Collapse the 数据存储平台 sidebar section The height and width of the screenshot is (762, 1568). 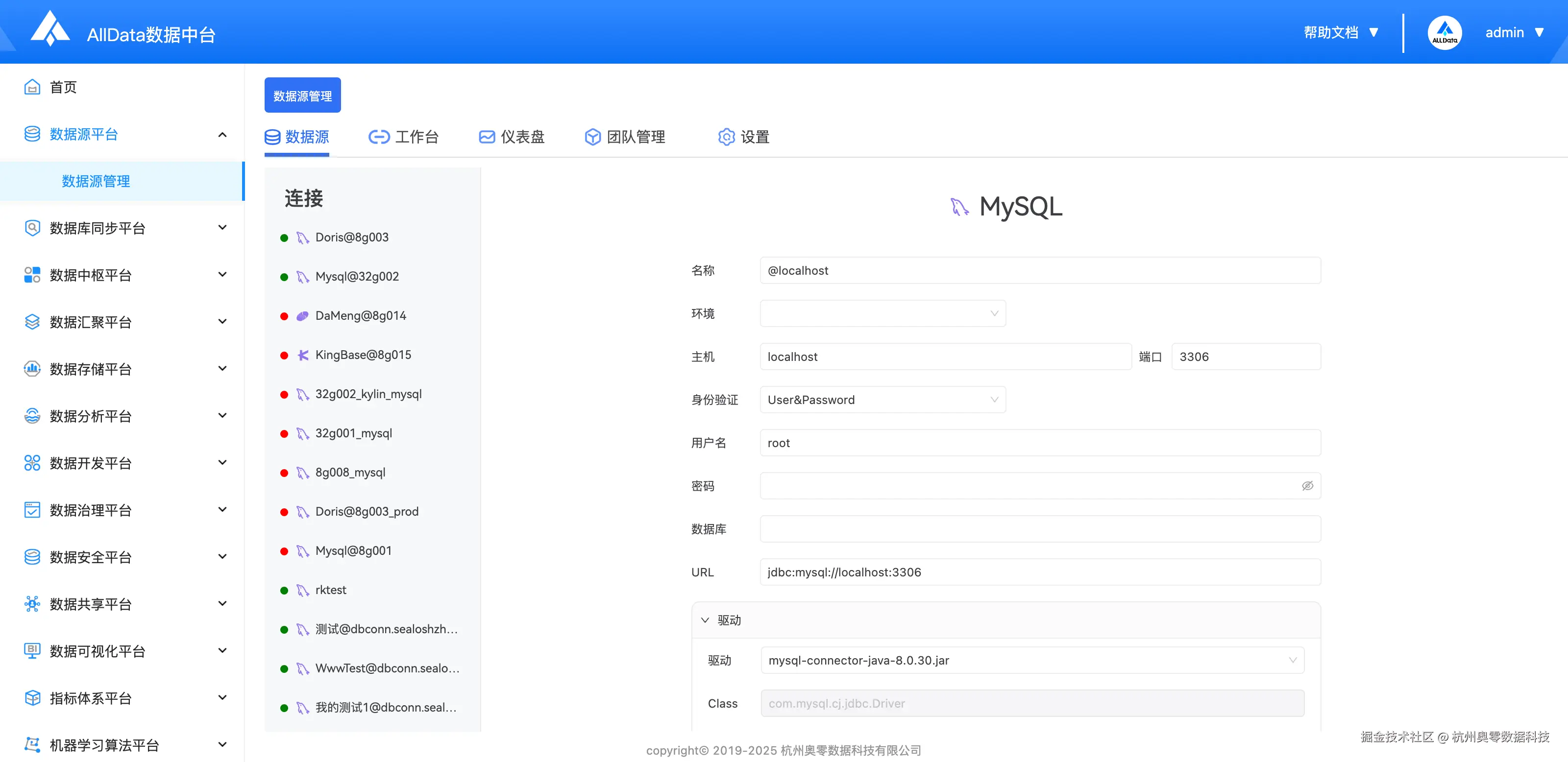pyautogui.click(x=221, y=368)
